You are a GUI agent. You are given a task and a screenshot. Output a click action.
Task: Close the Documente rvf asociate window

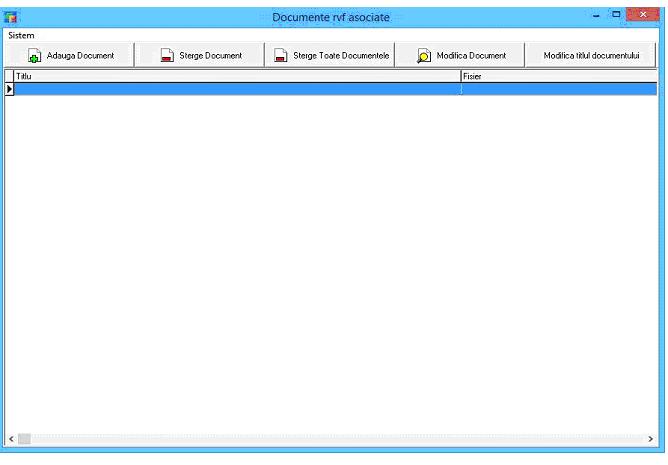point(642,15)
